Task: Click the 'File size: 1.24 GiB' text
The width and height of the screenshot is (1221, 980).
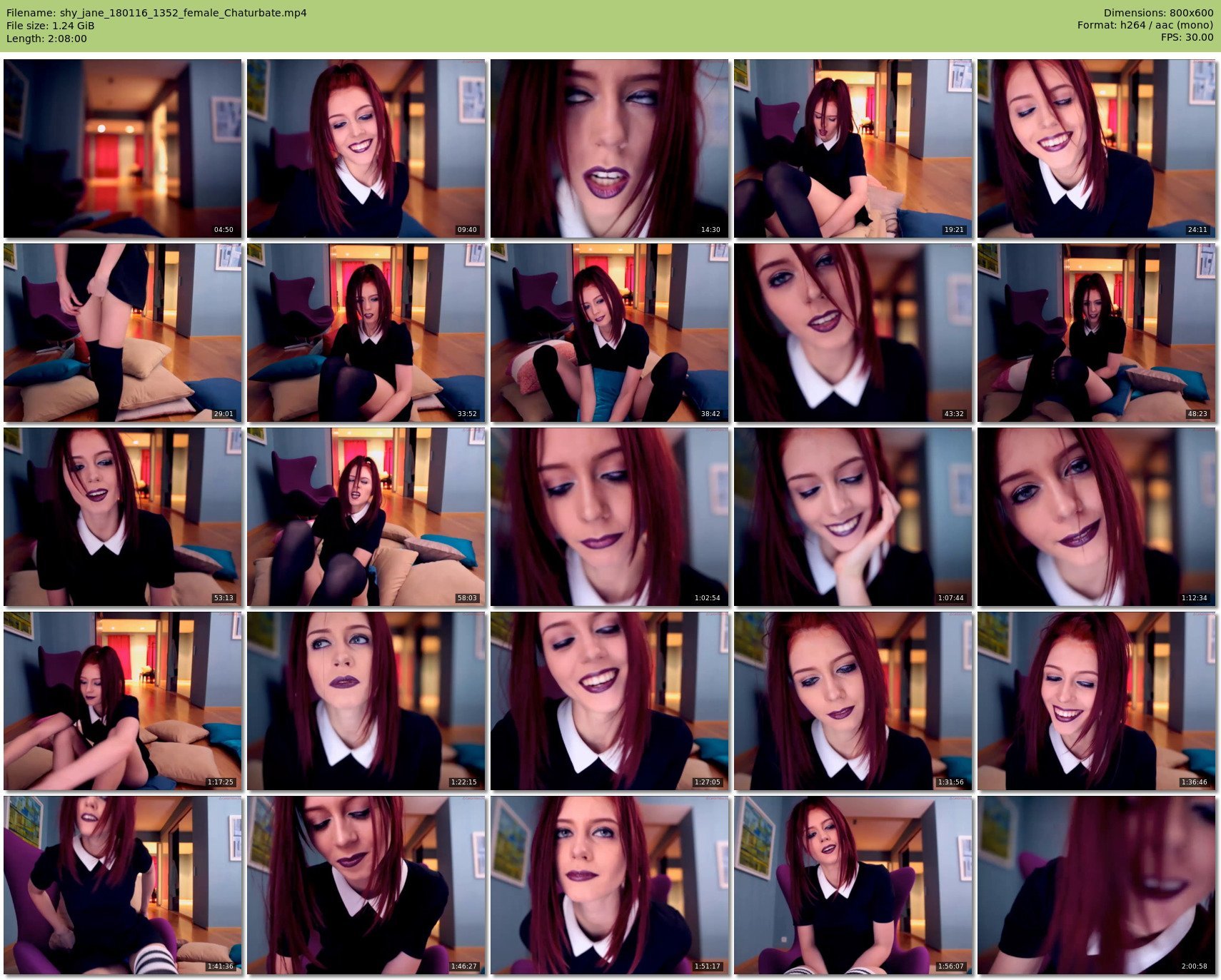Action: pos(50,26)
